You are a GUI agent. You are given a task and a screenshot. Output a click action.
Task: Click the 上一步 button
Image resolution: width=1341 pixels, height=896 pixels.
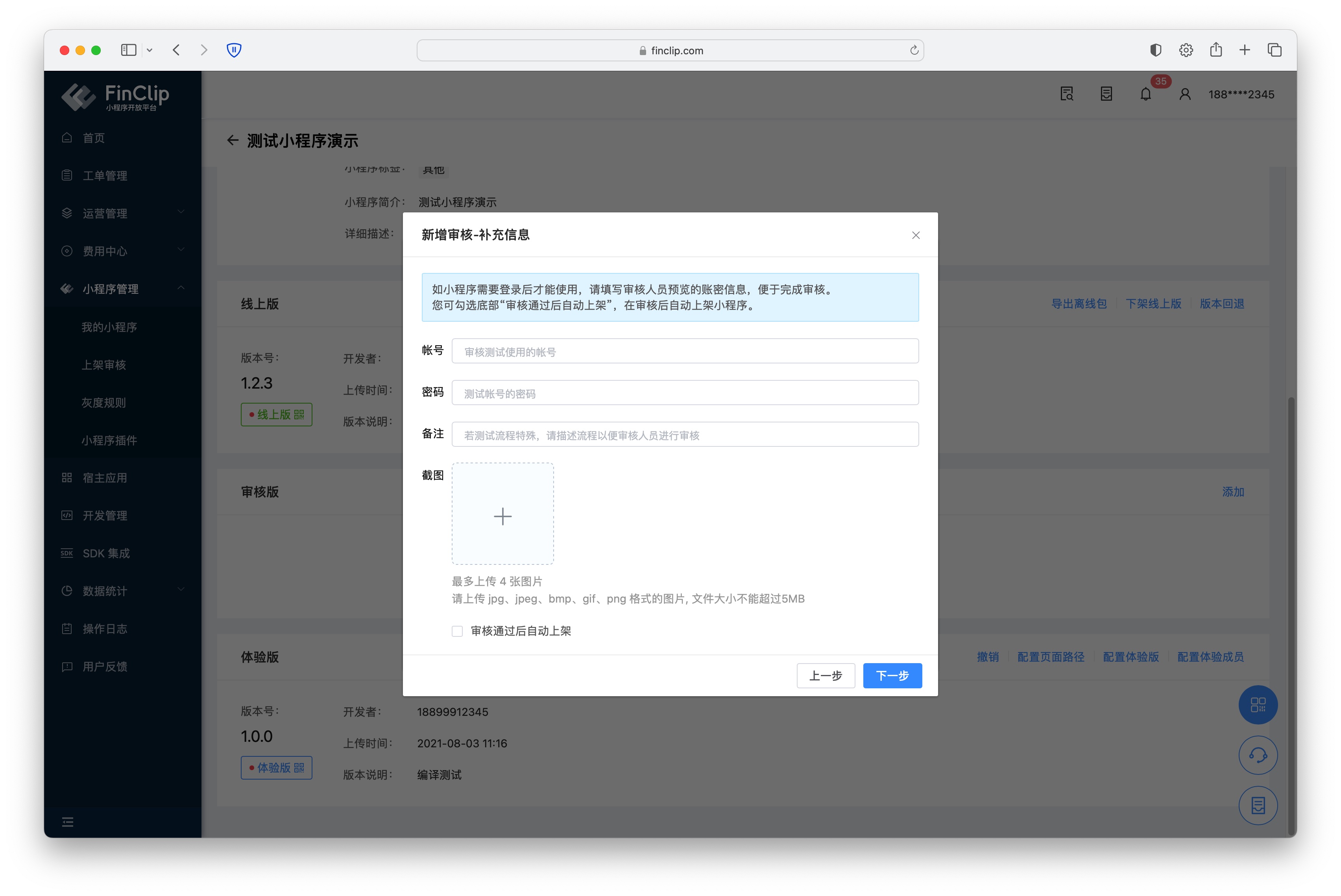click(x=826, y=675)
